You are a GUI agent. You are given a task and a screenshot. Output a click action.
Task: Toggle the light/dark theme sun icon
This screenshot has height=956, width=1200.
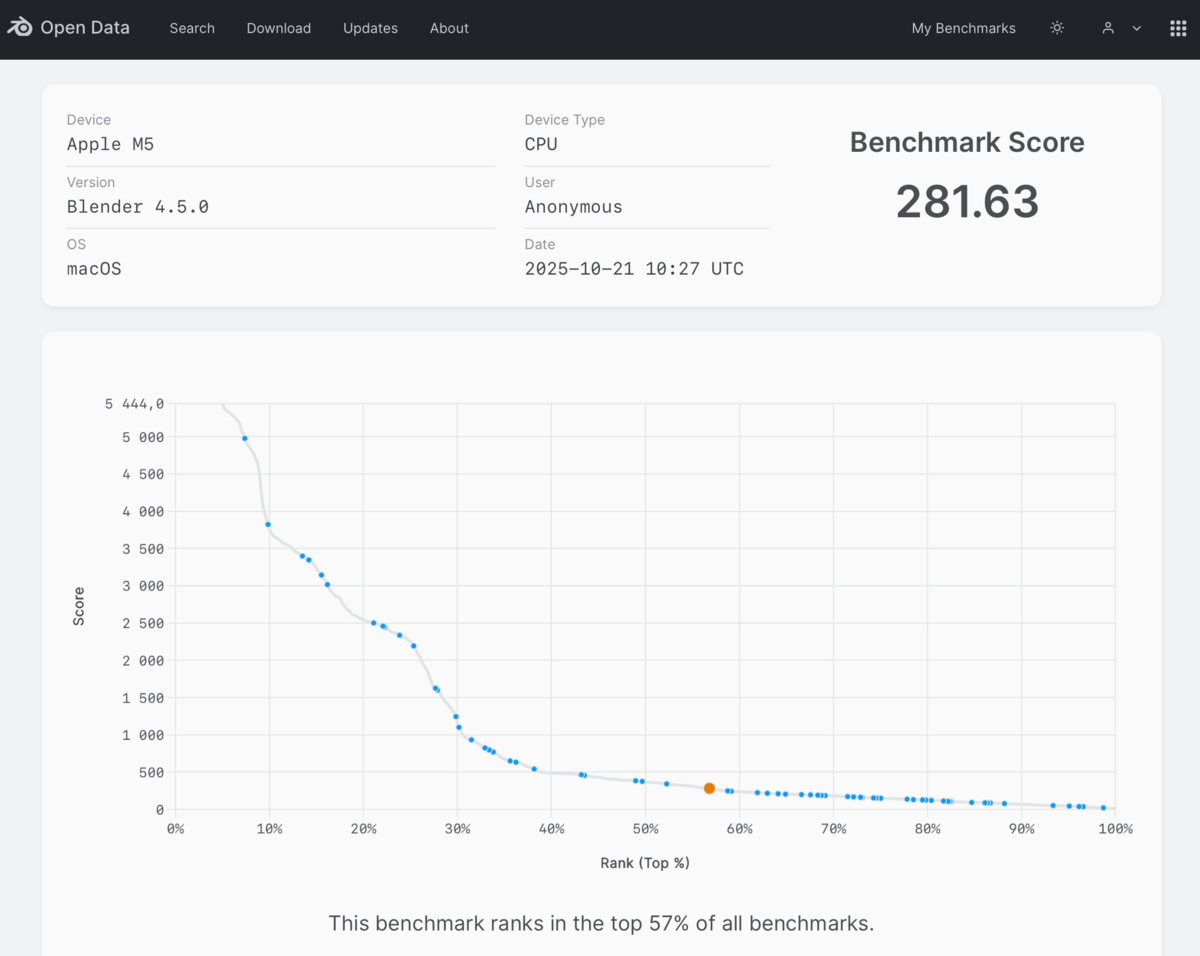click(1057, 28)
